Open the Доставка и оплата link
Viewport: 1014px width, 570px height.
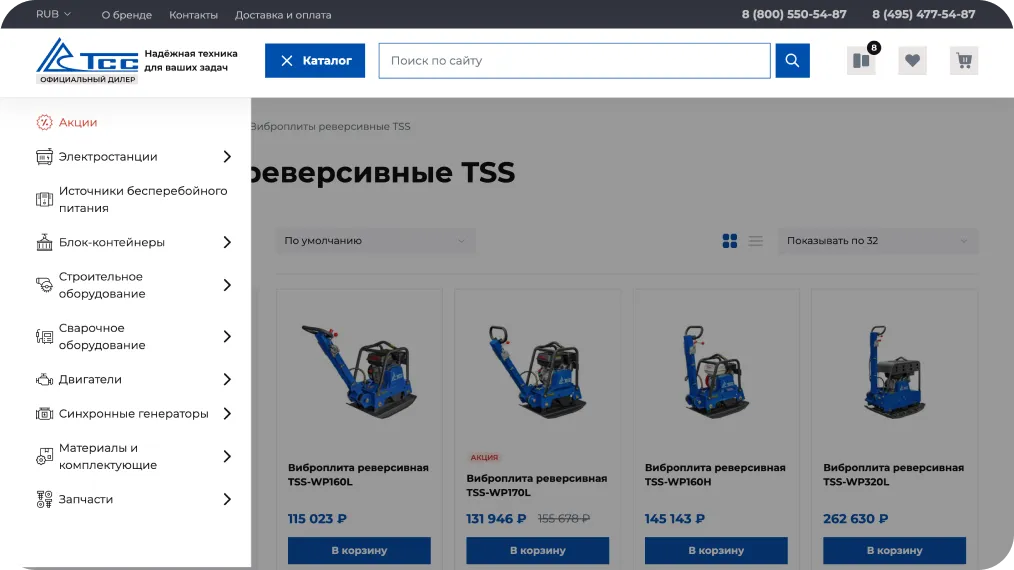(283, 15)
